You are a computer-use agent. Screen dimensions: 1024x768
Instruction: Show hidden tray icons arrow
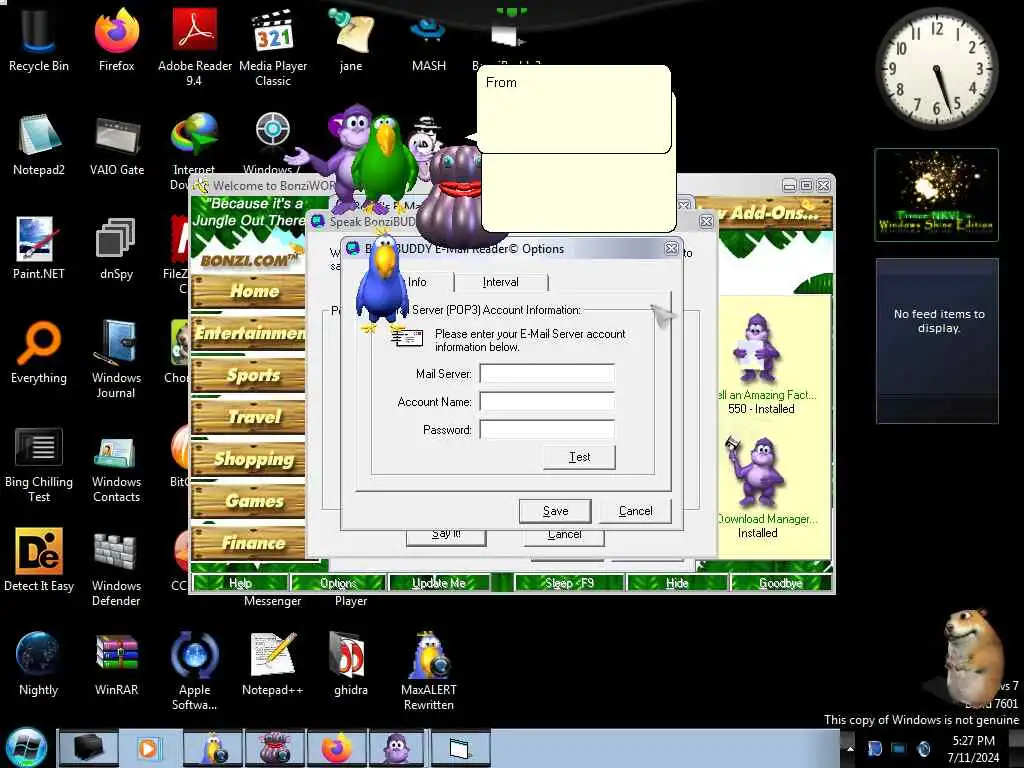850,748
